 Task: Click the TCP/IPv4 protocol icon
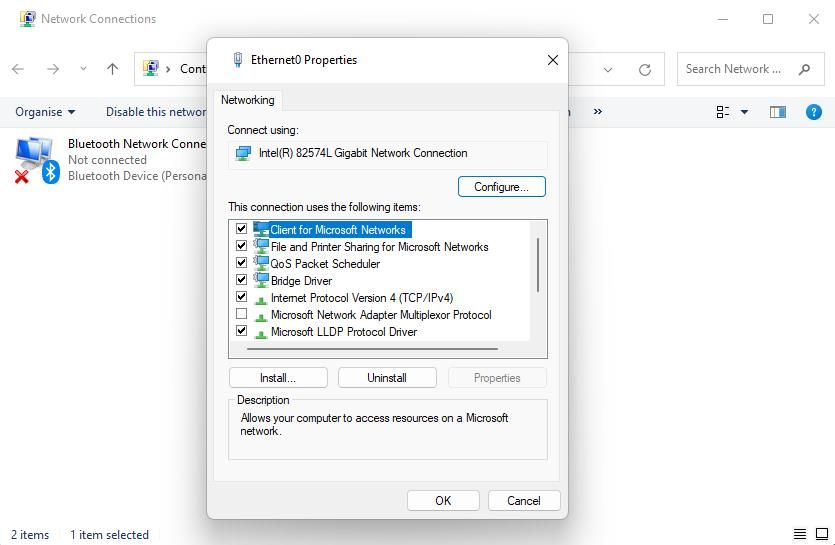(260, 299)
